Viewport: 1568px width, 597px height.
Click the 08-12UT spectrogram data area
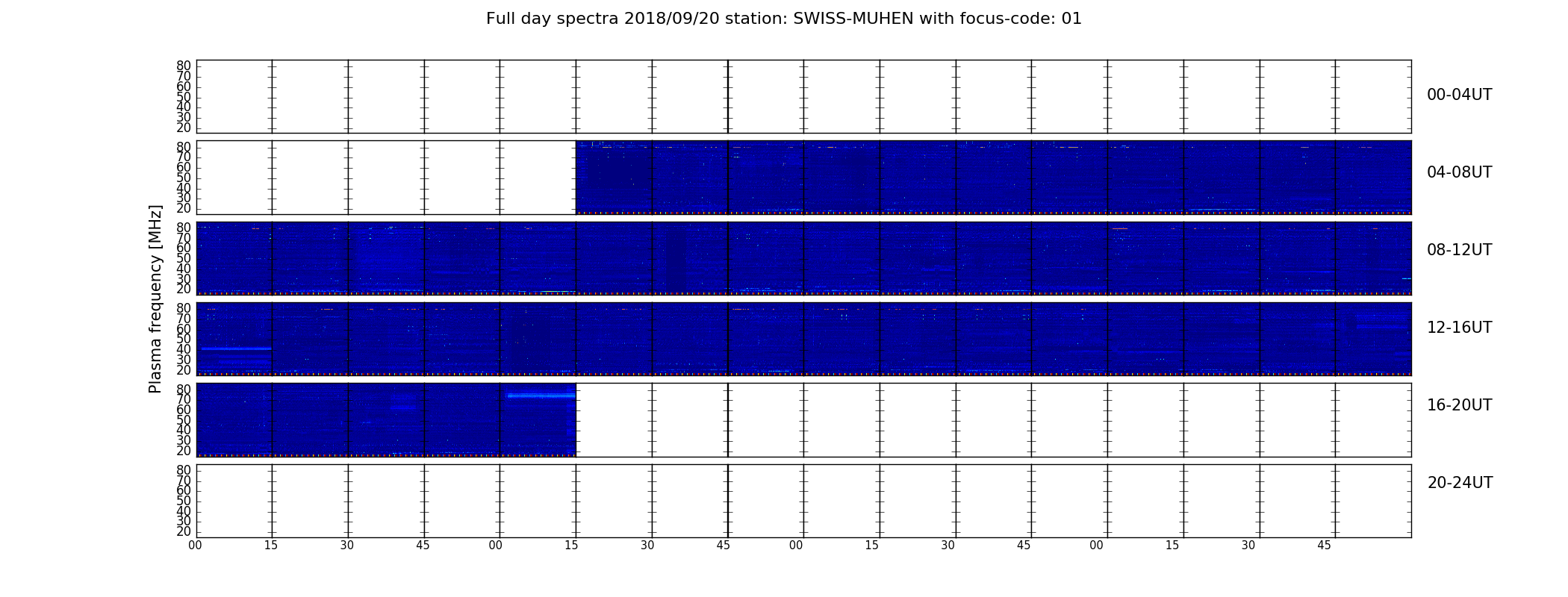tap(803, 258)
